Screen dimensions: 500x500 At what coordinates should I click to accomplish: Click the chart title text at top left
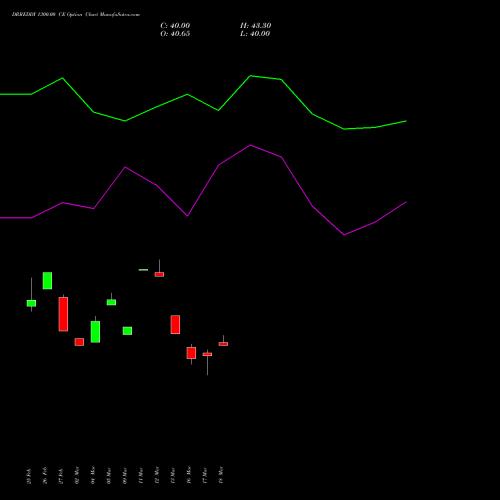[76, 15]
